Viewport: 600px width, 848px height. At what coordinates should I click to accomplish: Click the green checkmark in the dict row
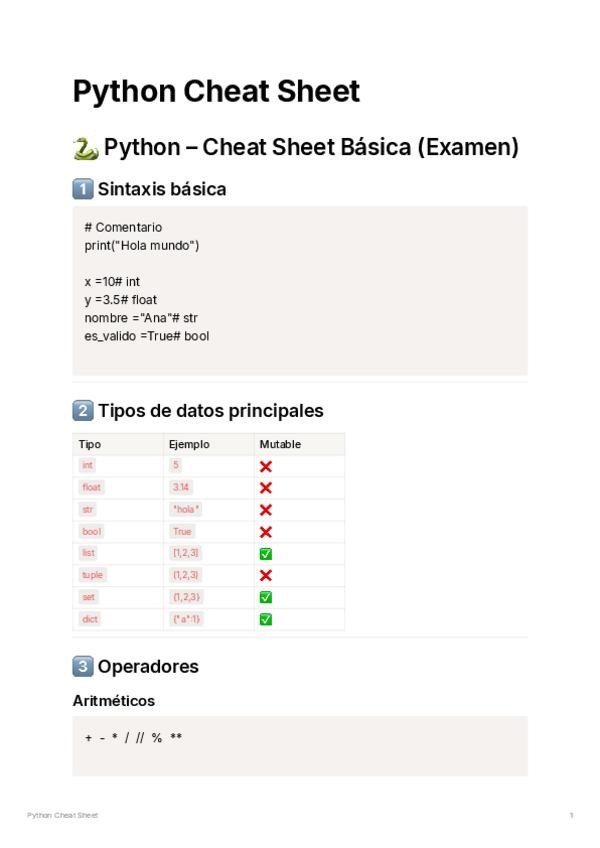[x=266, y=619]
